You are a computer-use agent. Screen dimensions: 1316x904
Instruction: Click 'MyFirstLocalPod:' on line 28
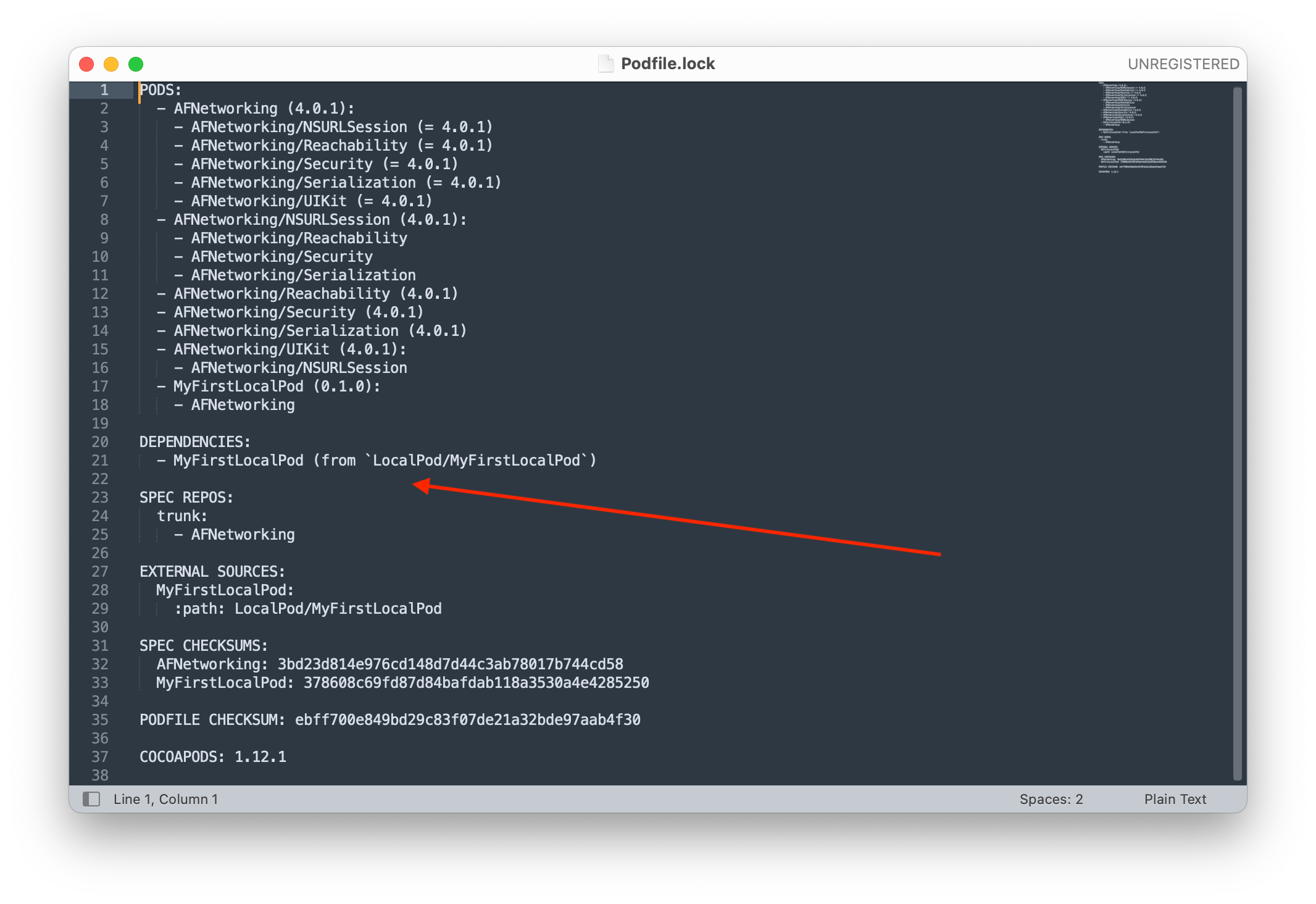click(x=225, y=590)
